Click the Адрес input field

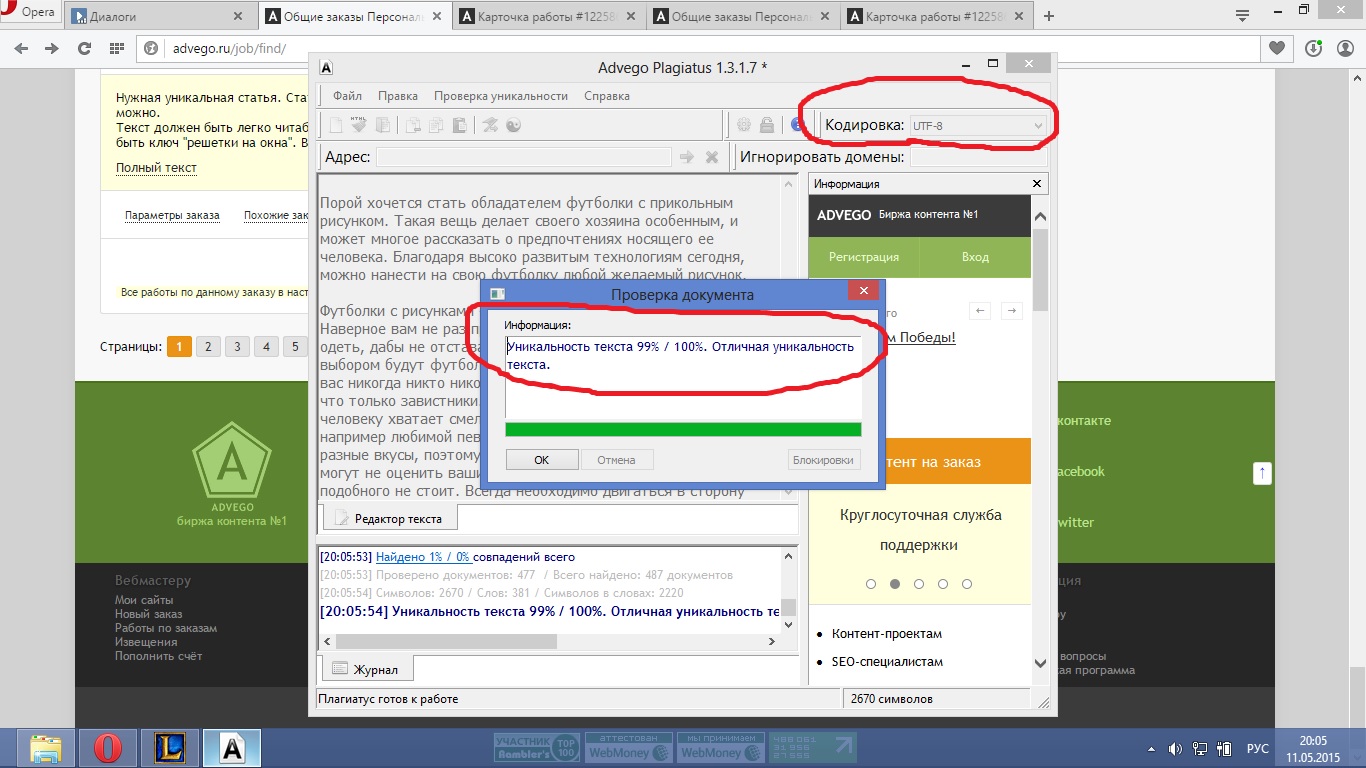pyautogui.click(x=523, y=157)
